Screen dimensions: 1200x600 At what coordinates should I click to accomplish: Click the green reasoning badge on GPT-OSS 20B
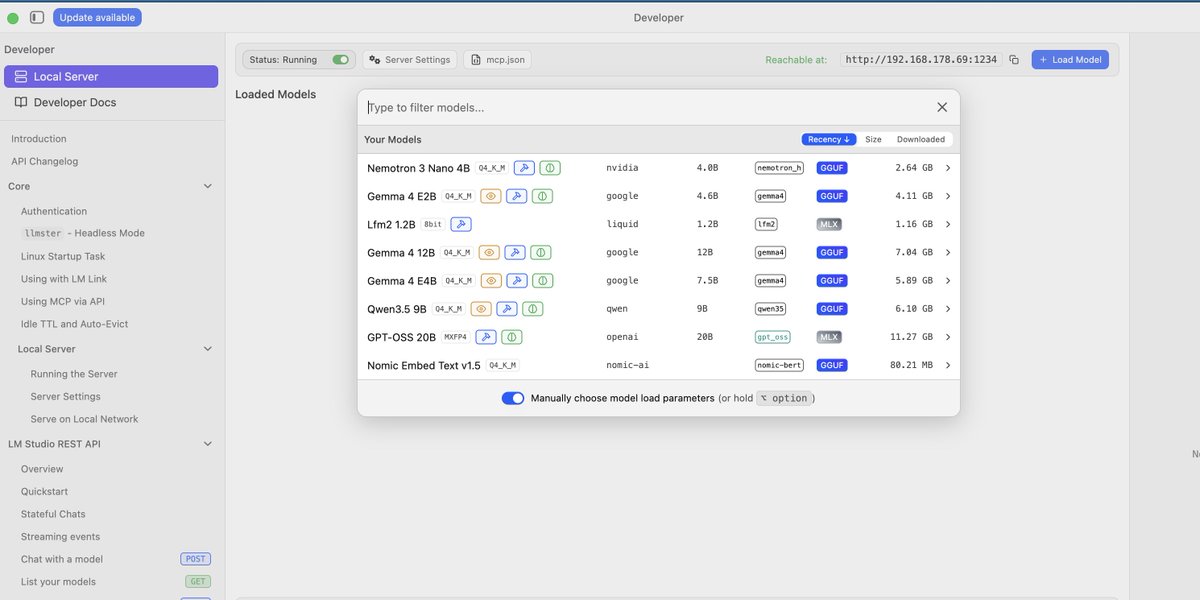[511, 337]
